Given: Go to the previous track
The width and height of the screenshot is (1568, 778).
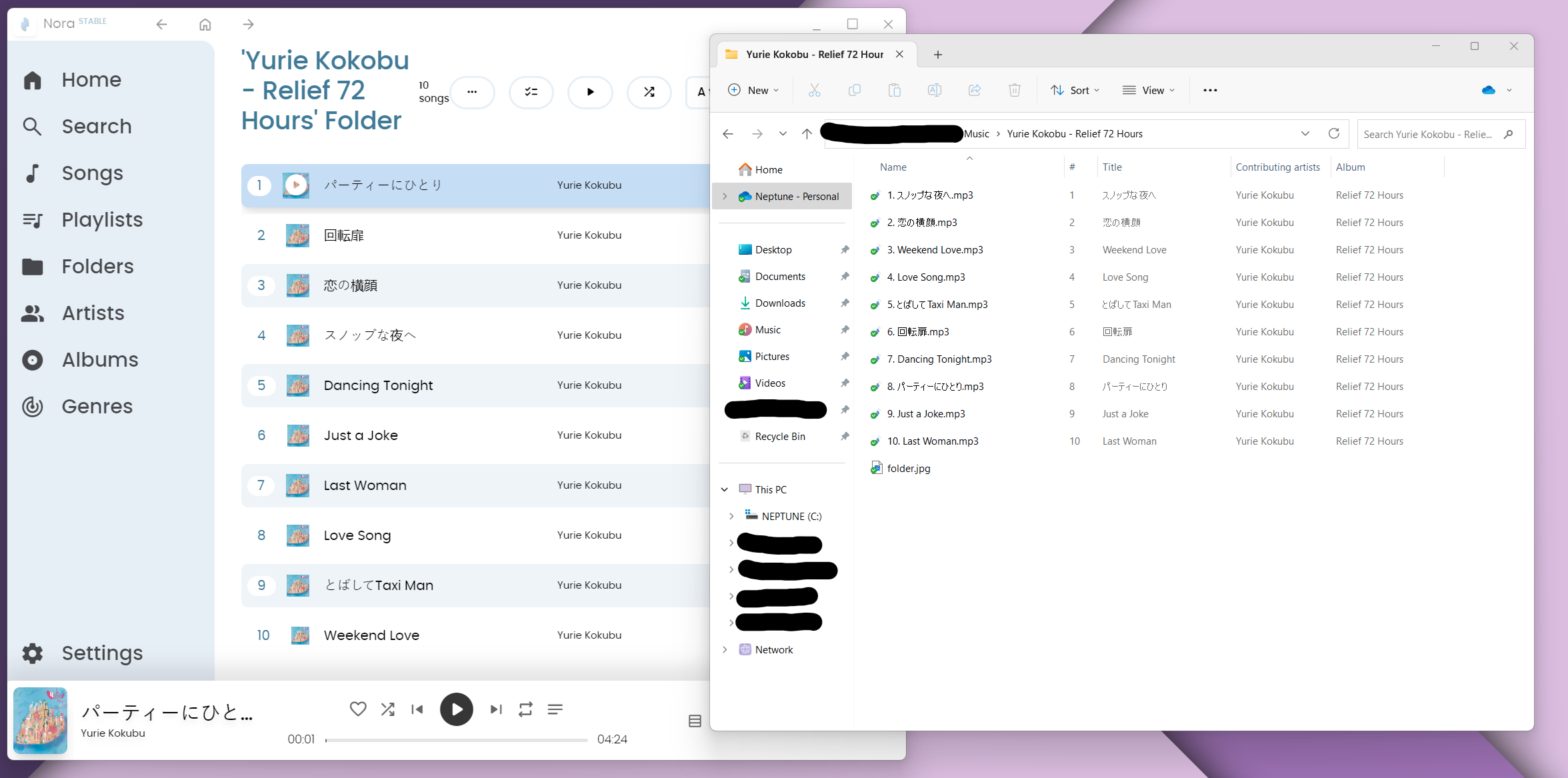Looking at the screenshot, I should (x=417, y=709).
